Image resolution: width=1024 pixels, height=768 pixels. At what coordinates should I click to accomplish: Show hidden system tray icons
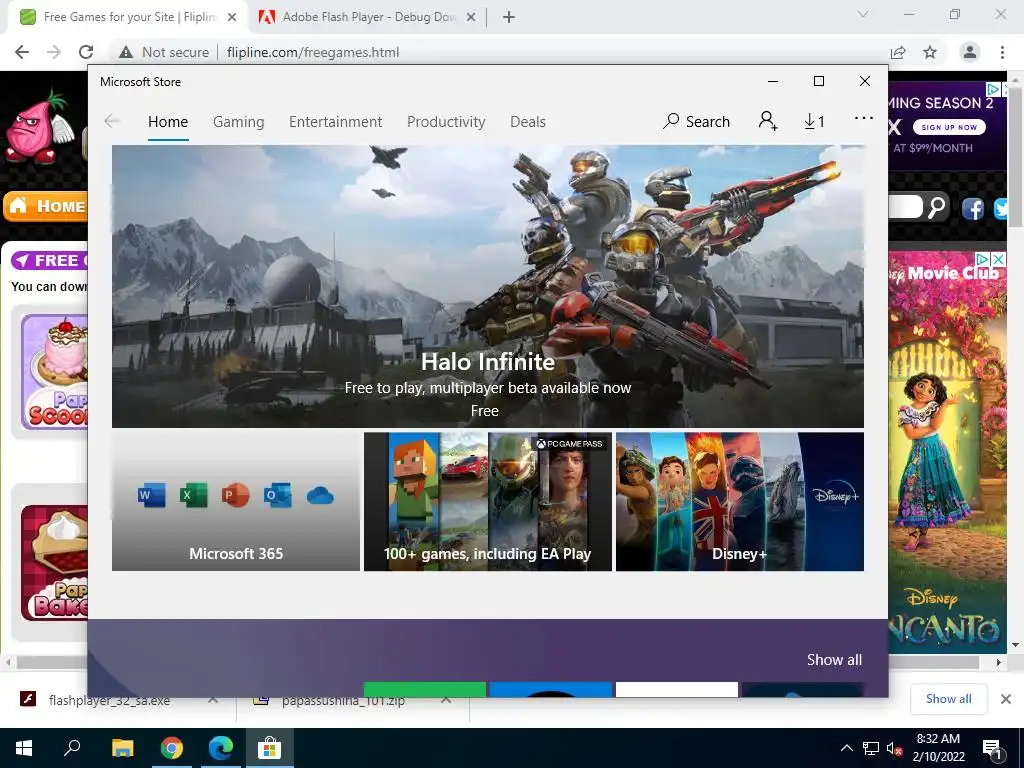[x=846, y=748]
